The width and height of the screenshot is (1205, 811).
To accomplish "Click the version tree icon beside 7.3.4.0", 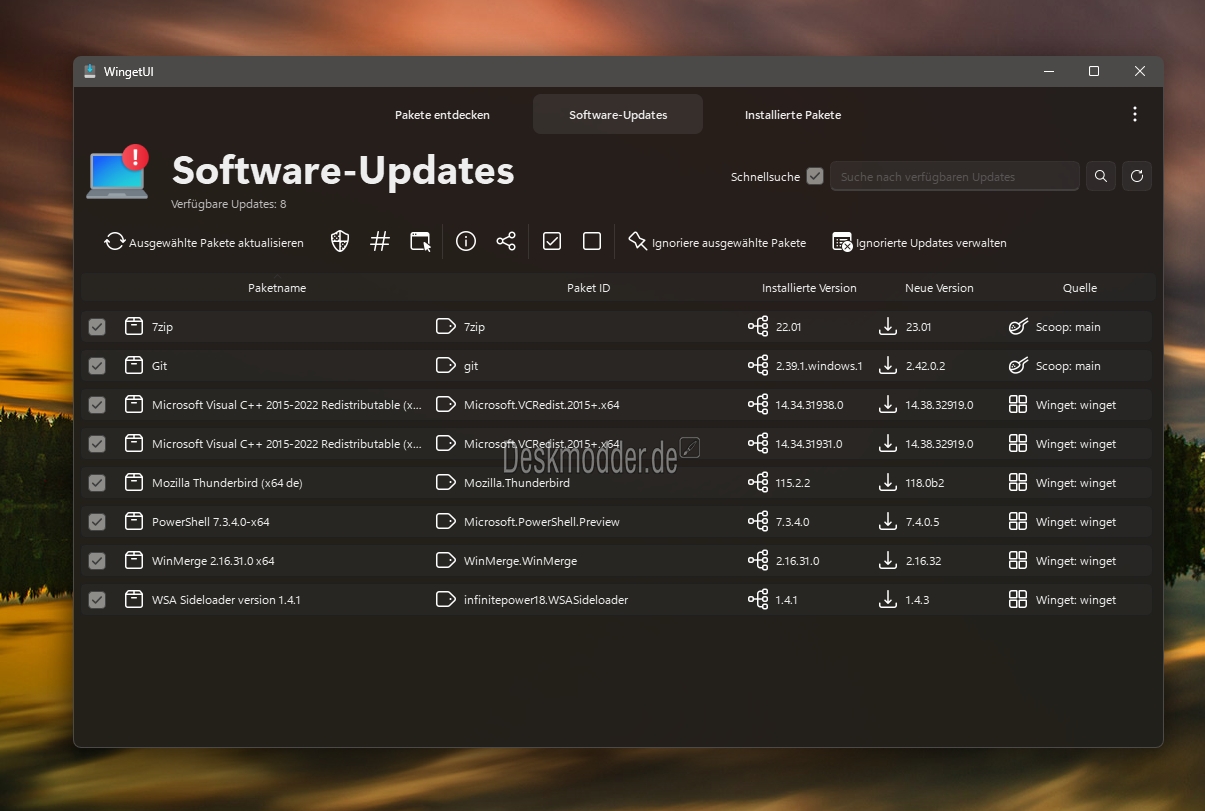I will [x=758, y=522].
